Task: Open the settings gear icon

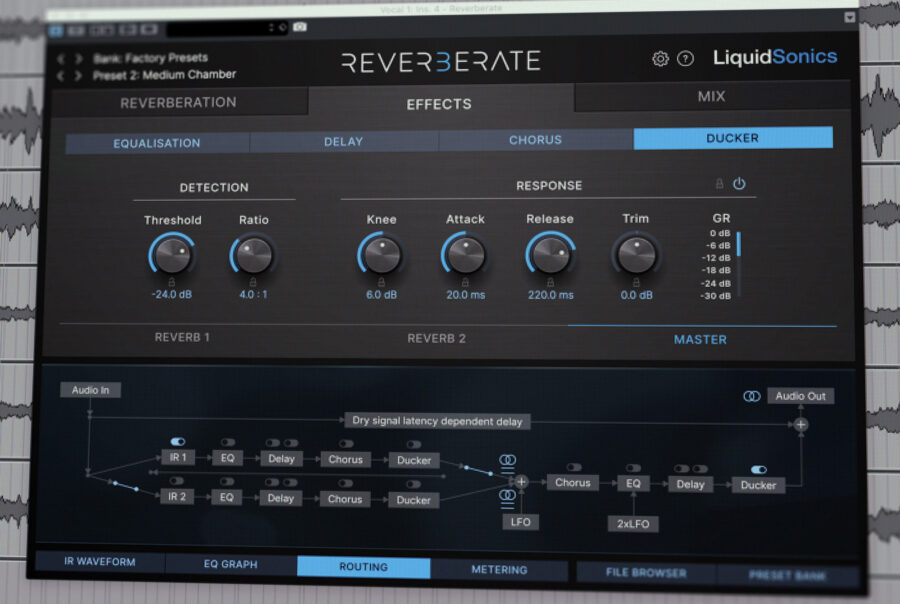Action: click(659, 58)
